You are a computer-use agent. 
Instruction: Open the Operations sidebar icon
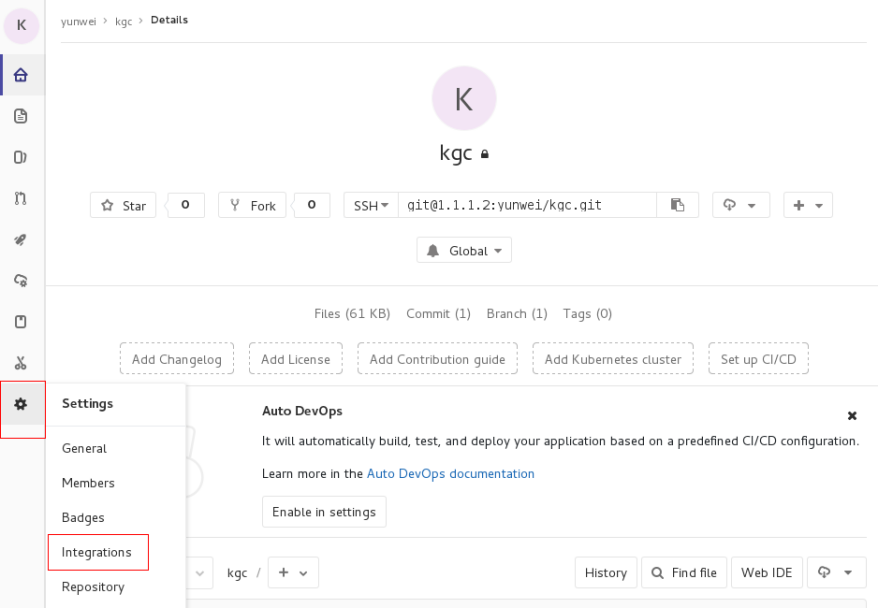point(21,281)
